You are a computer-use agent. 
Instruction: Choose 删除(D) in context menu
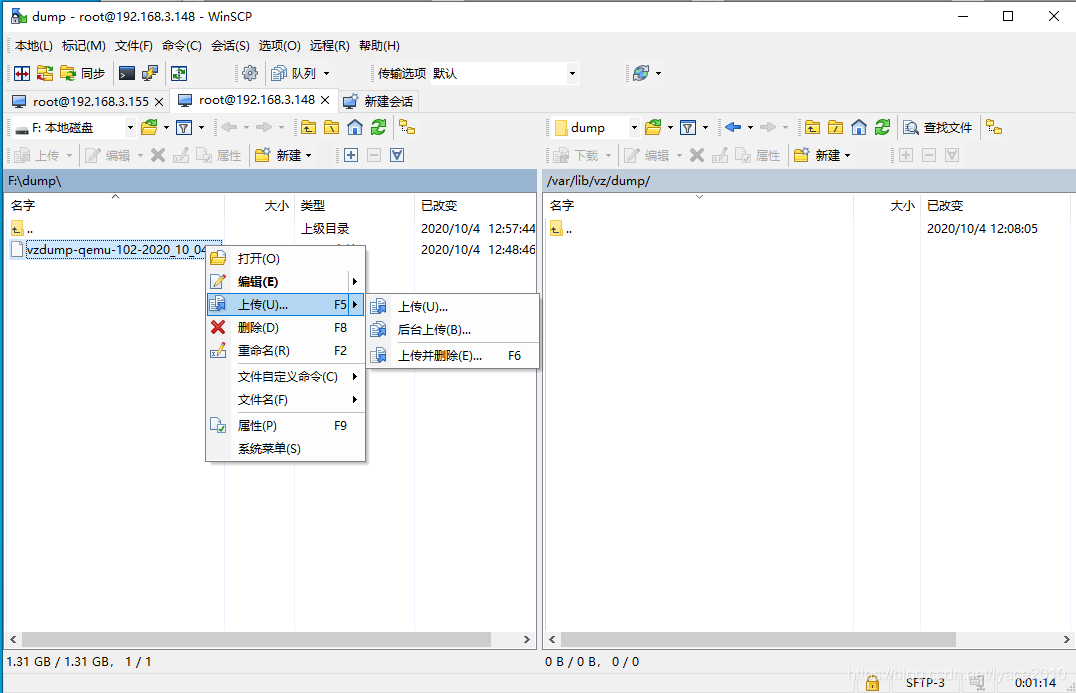tap(285, 328)
